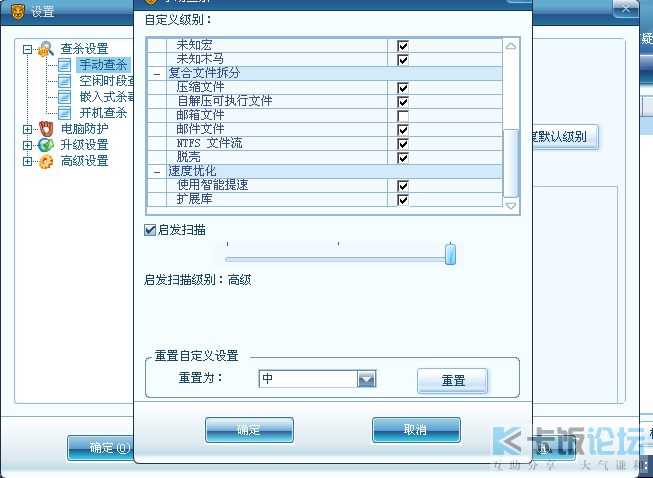Click the page icon next to 空闲时段查杀
The height and width of the screenshot is (478, 653).
(x=64, y=81)
